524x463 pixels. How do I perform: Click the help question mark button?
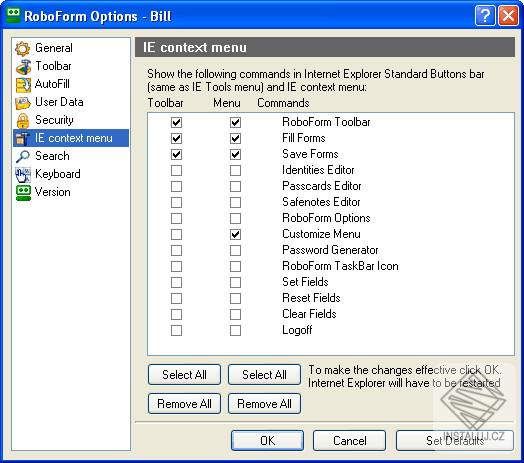485,15
